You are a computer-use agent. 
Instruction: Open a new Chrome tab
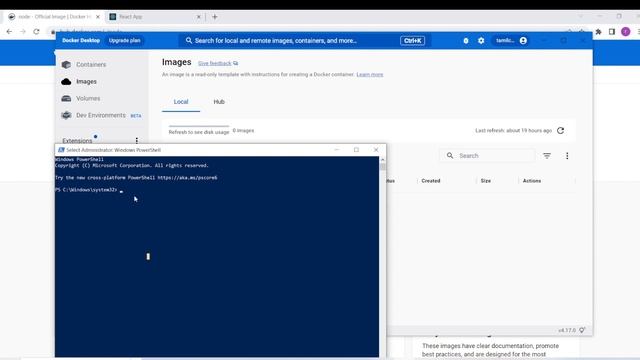pos(215,17)
